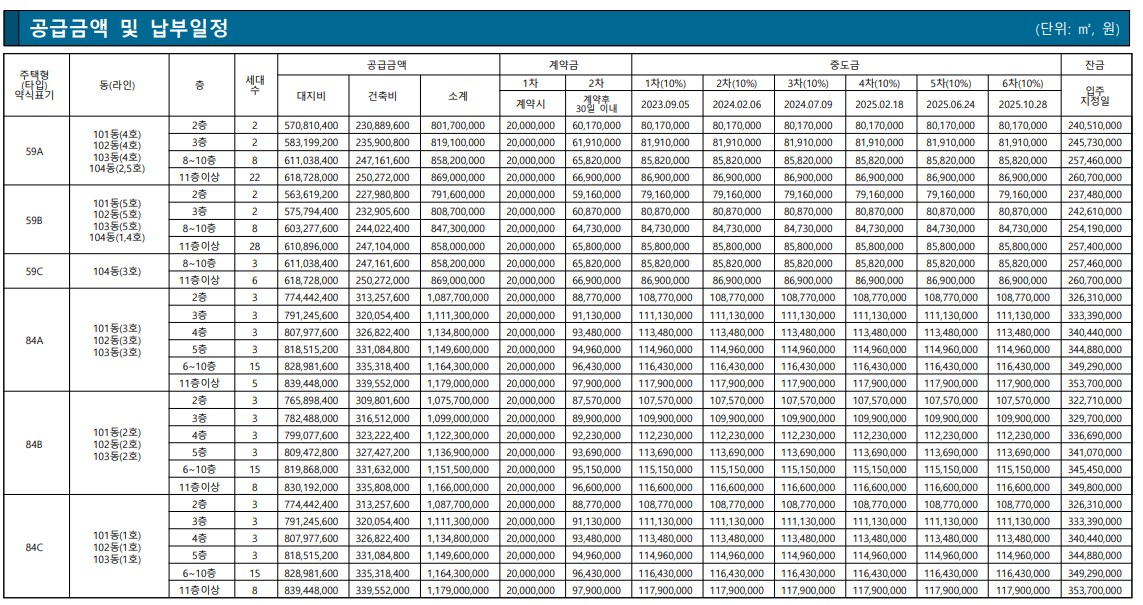This screenshot has width=1143, height=605.
Task: Select the '84A' housing type cell
Action: click(34, 340)
